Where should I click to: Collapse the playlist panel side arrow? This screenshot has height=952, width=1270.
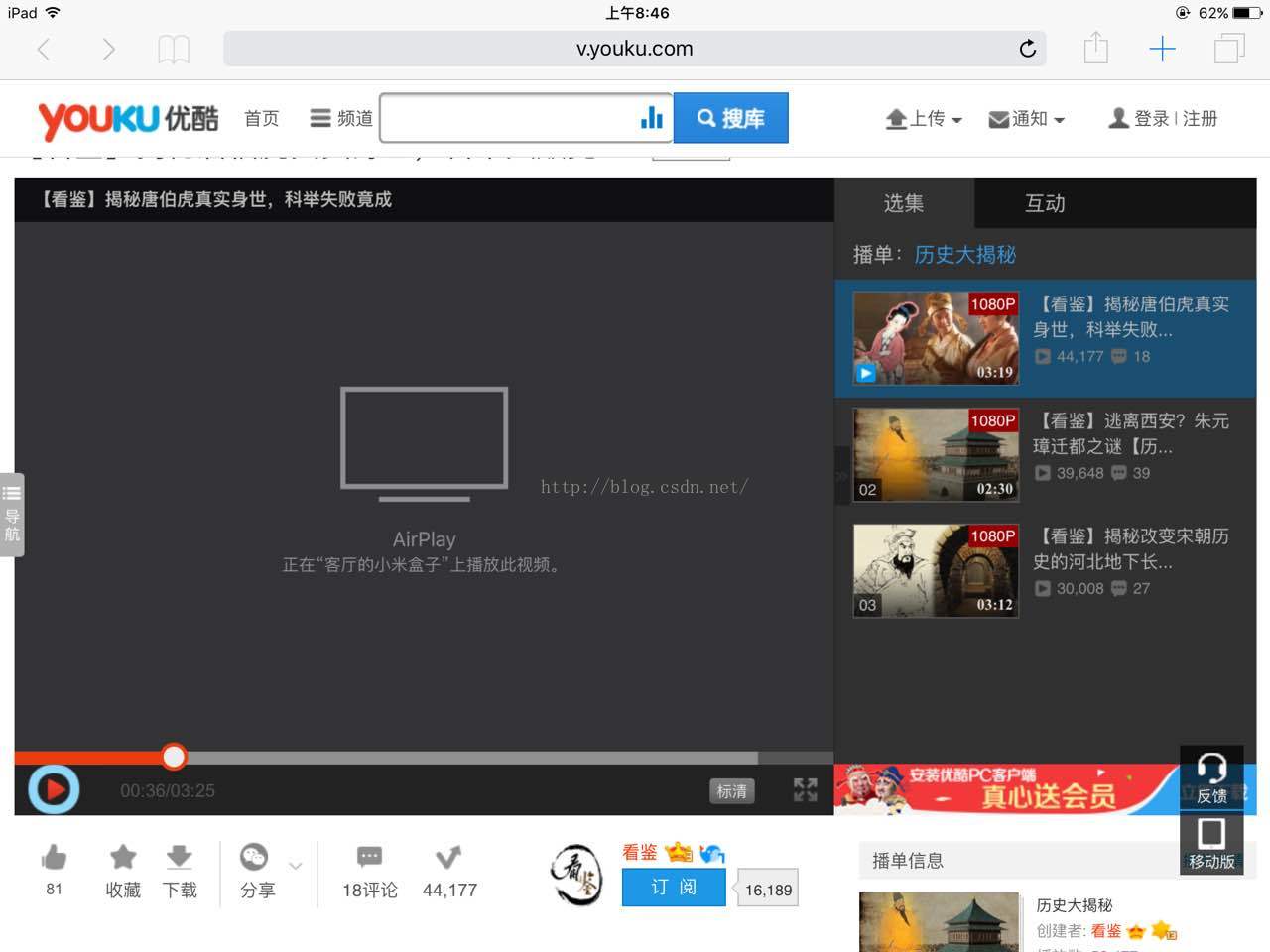coord(841,477)
